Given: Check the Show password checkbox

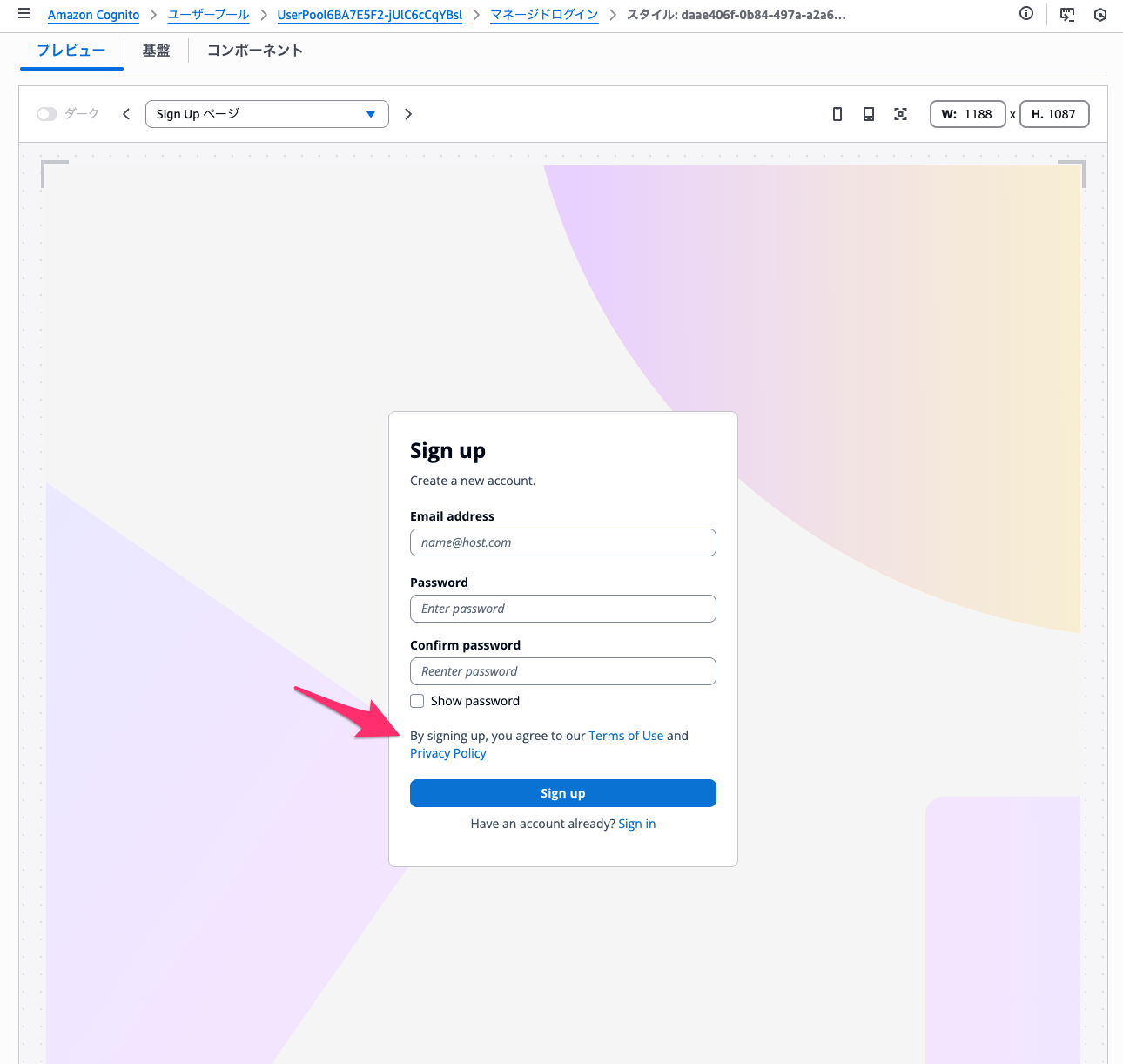Looking at the screenshot, I should tap(418, 701).
